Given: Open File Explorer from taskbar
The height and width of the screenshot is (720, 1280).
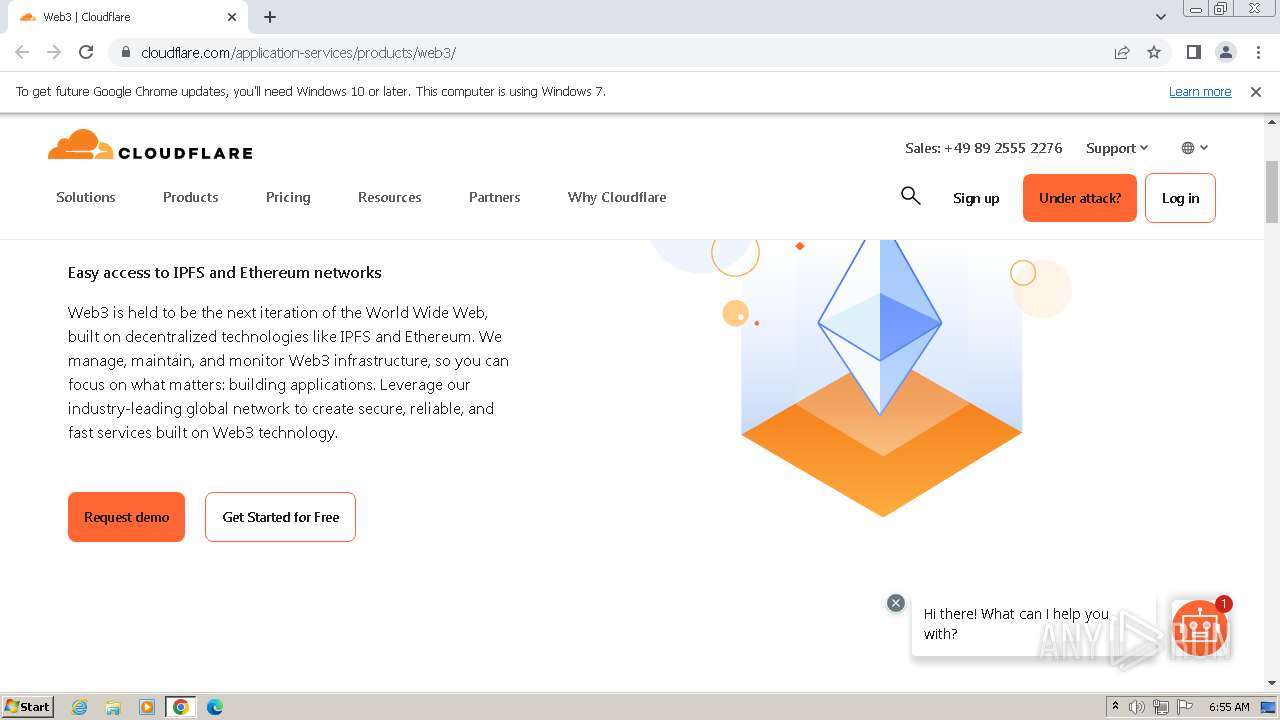Looking at the screenshot, I should coord(113,707).
